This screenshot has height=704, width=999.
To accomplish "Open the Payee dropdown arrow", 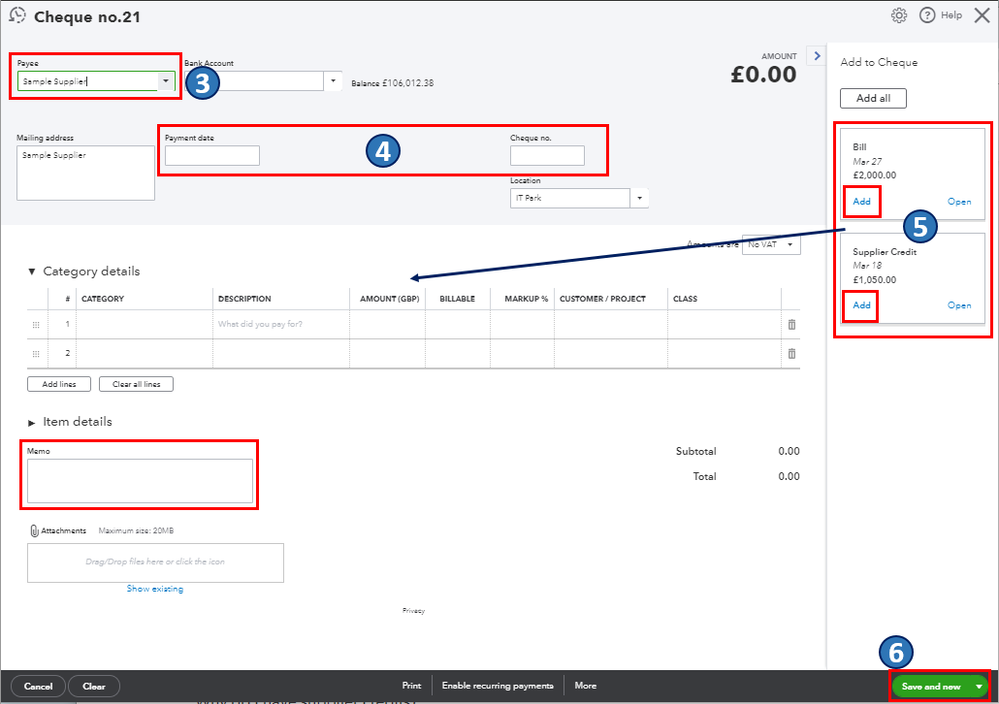I will (x=166, y=81).
